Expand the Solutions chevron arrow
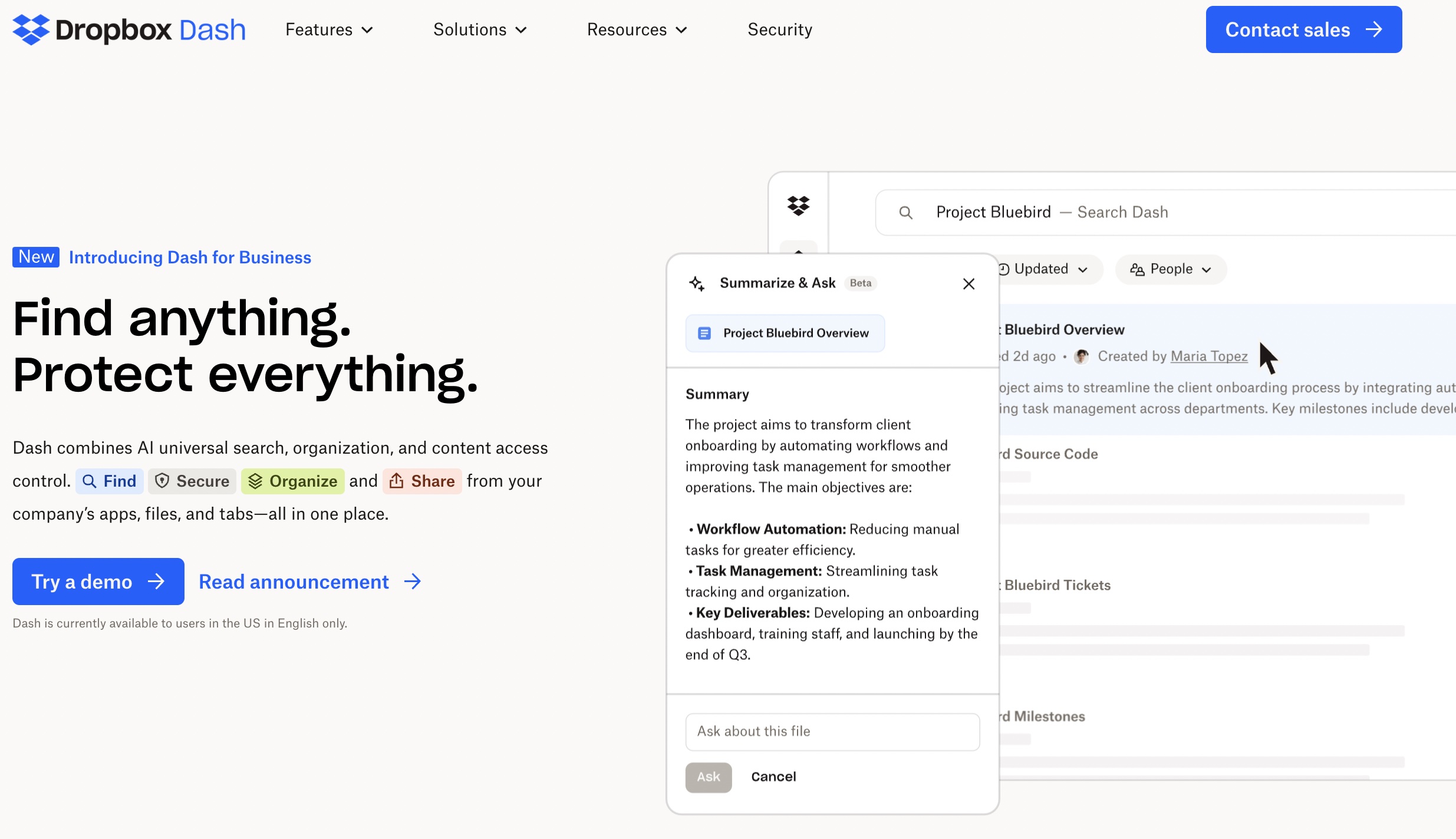This screenshot has width=1456, height=839. (521, 30)
